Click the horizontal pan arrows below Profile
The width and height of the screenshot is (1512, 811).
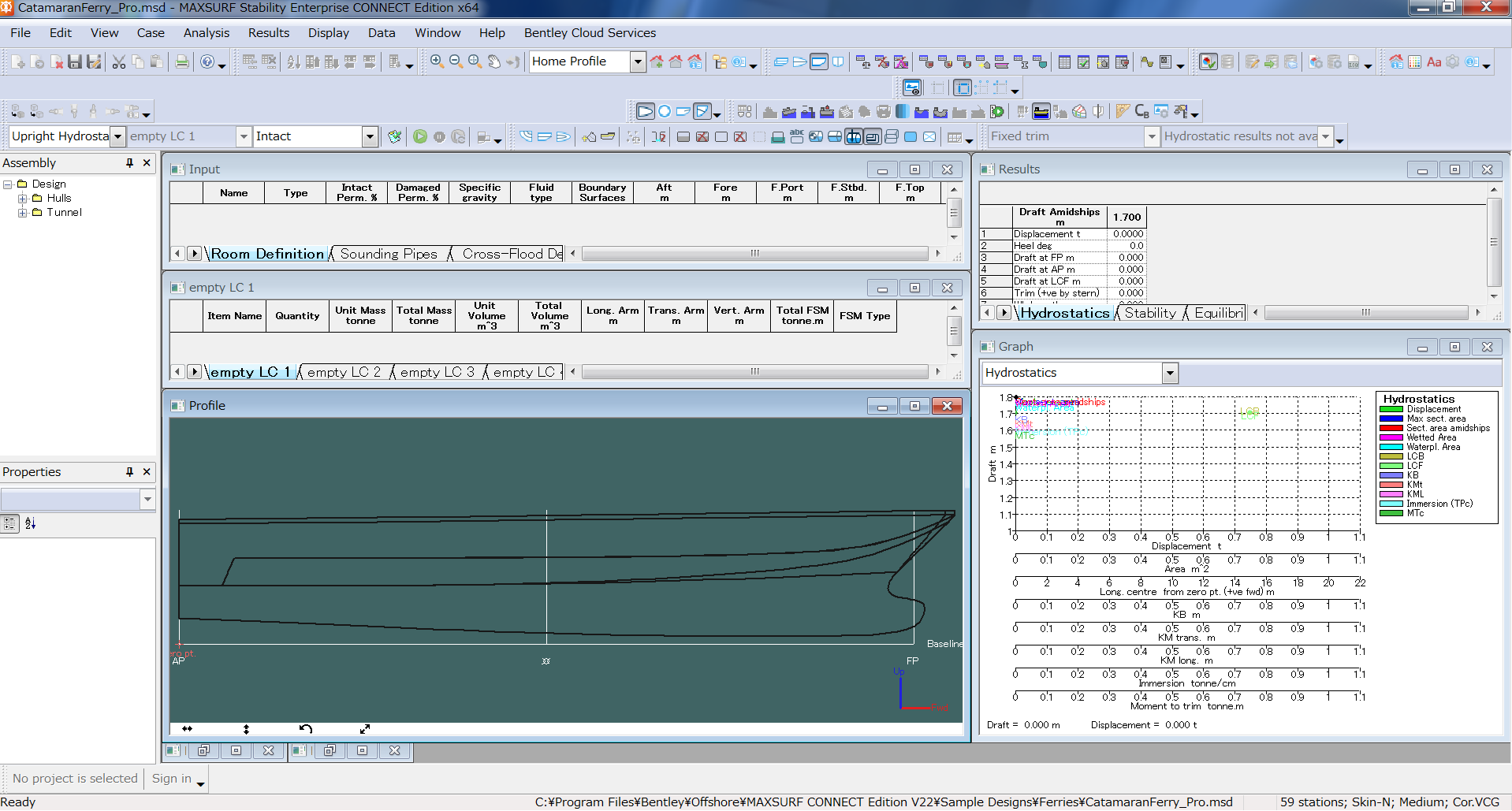[187, 729]
